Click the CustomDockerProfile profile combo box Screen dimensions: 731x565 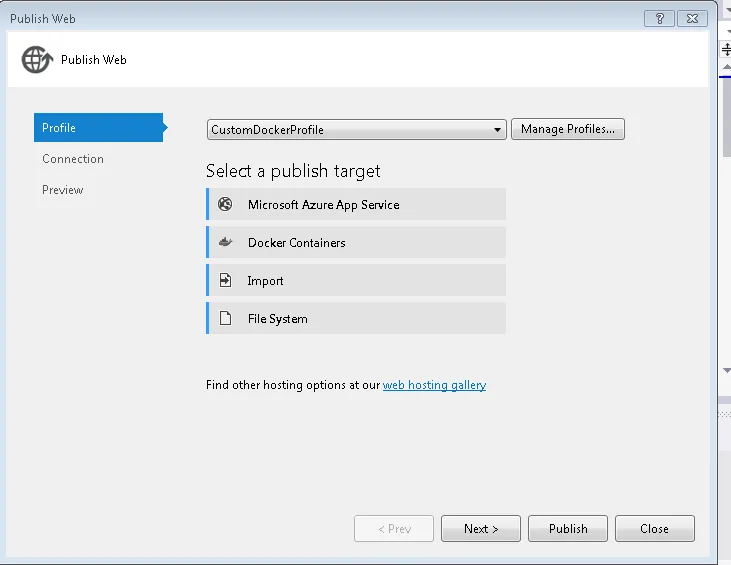pyautogui.click(x=357, y=130)
